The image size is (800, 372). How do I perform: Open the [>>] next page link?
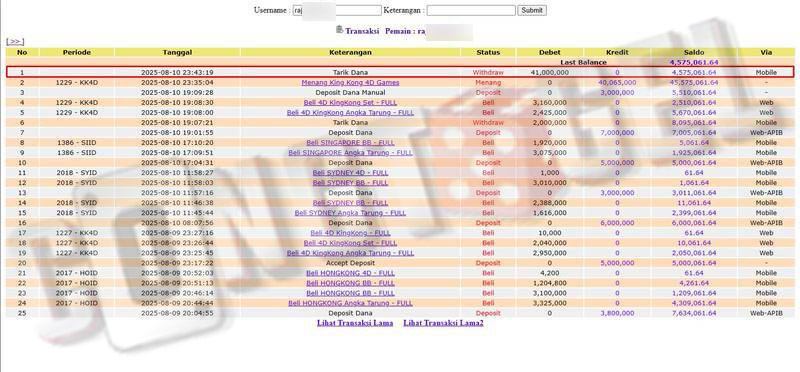coord(15,41)
